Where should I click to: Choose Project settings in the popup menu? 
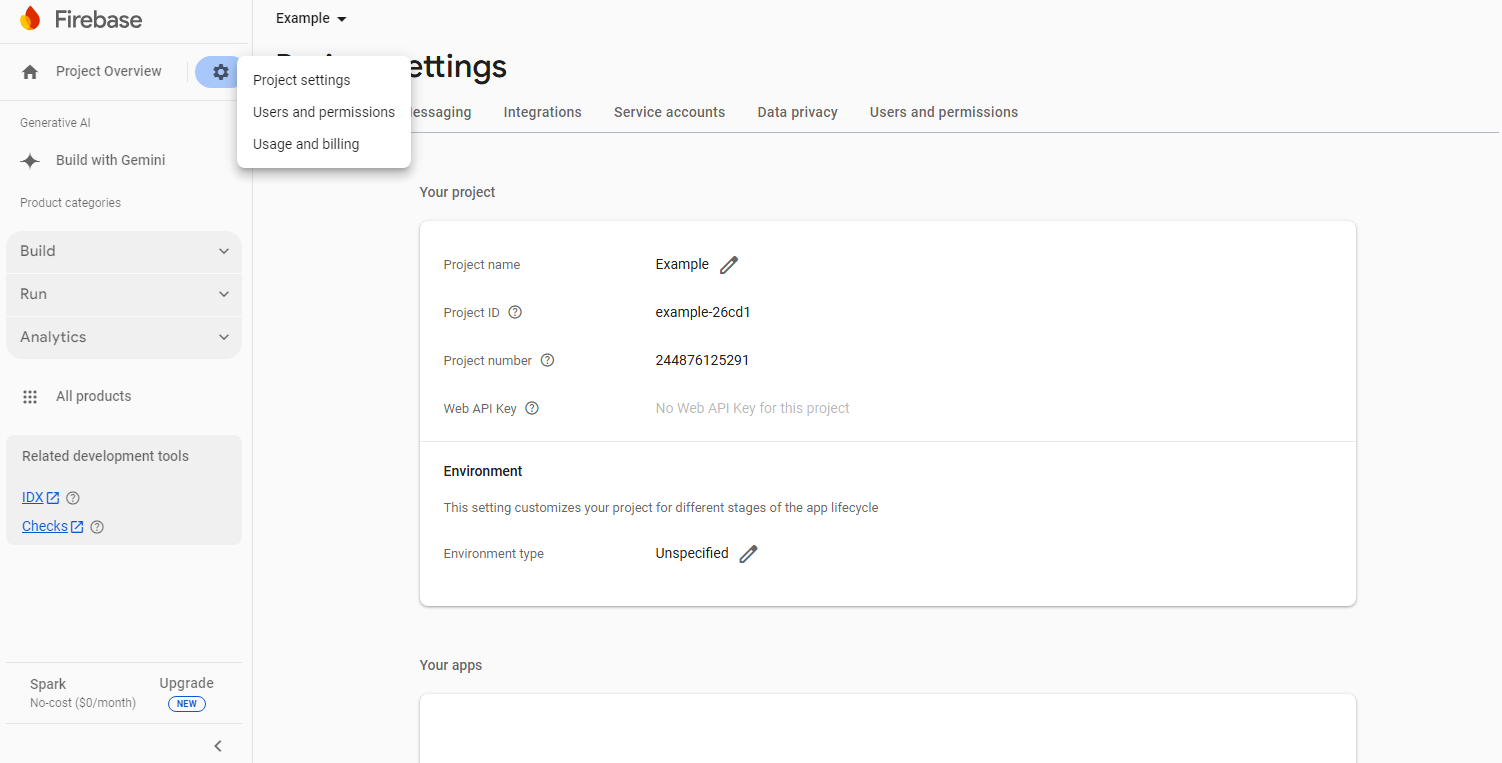[x=302, y=80]
